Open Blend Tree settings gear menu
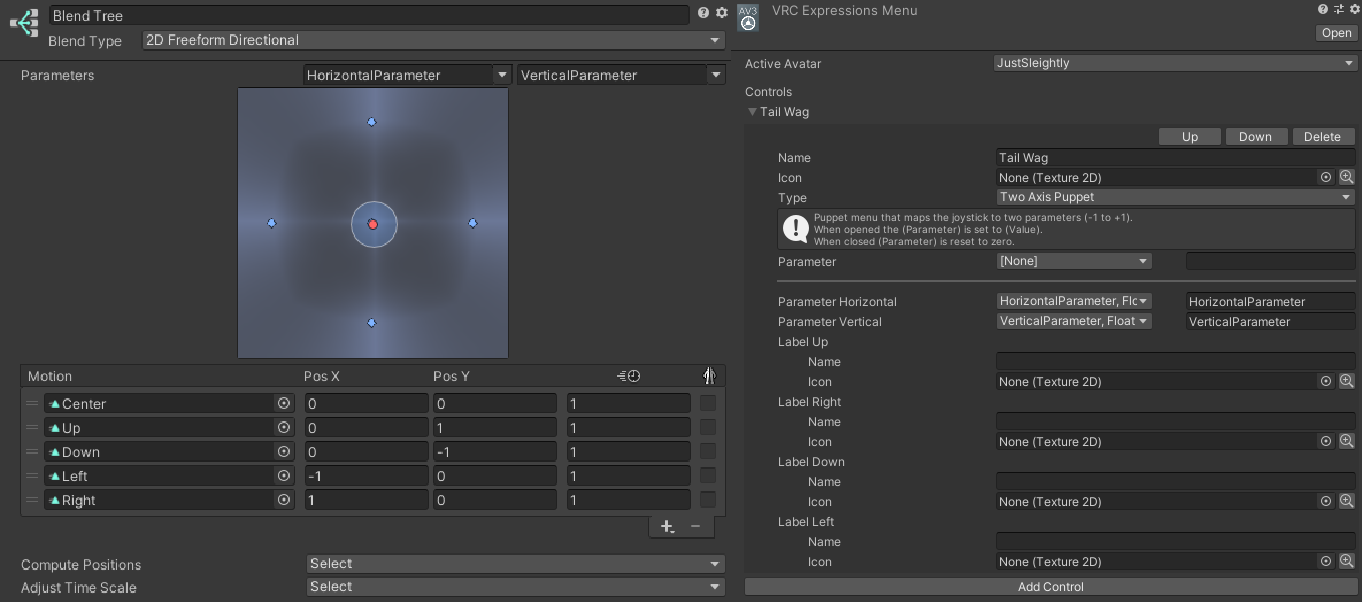Image resolution: width=1362 pixels, height=602 pixels. tap(721, 13)
